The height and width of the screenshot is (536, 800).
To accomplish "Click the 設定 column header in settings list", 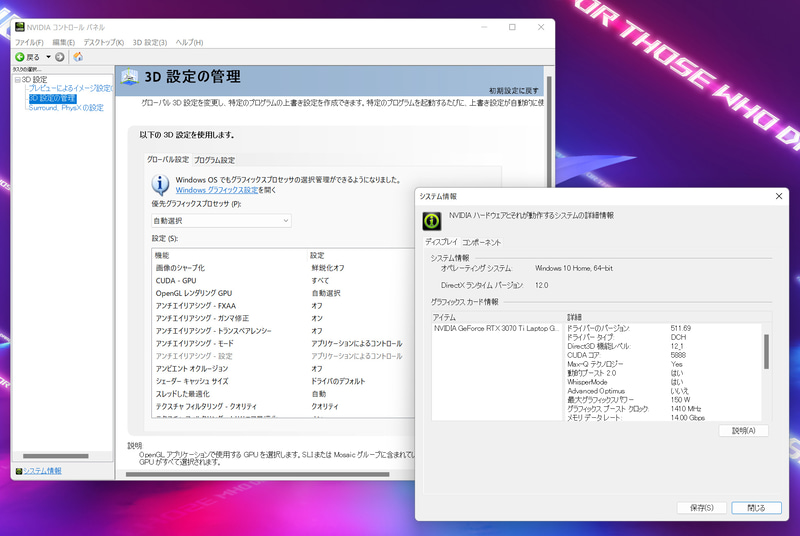I will pos(361,255).
